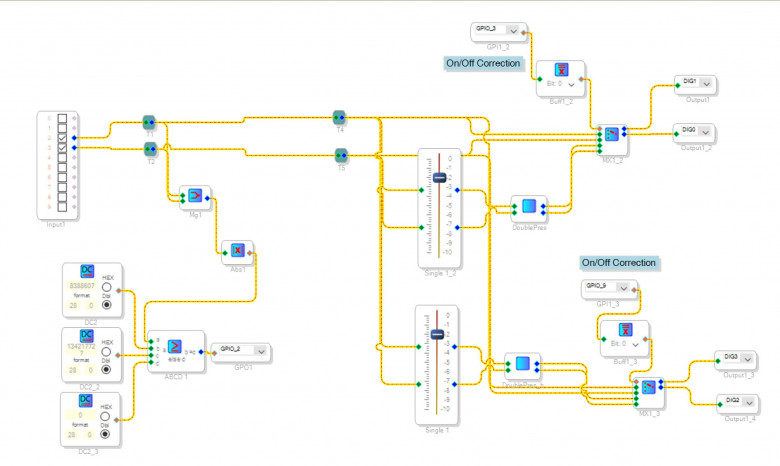
Task: Click the Buff1_2 buffer icon
Action: (561, 69)
